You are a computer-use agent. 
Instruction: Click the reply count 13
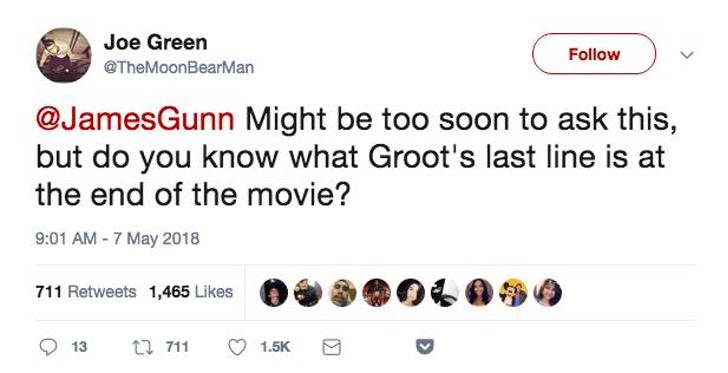click(79, 347)
